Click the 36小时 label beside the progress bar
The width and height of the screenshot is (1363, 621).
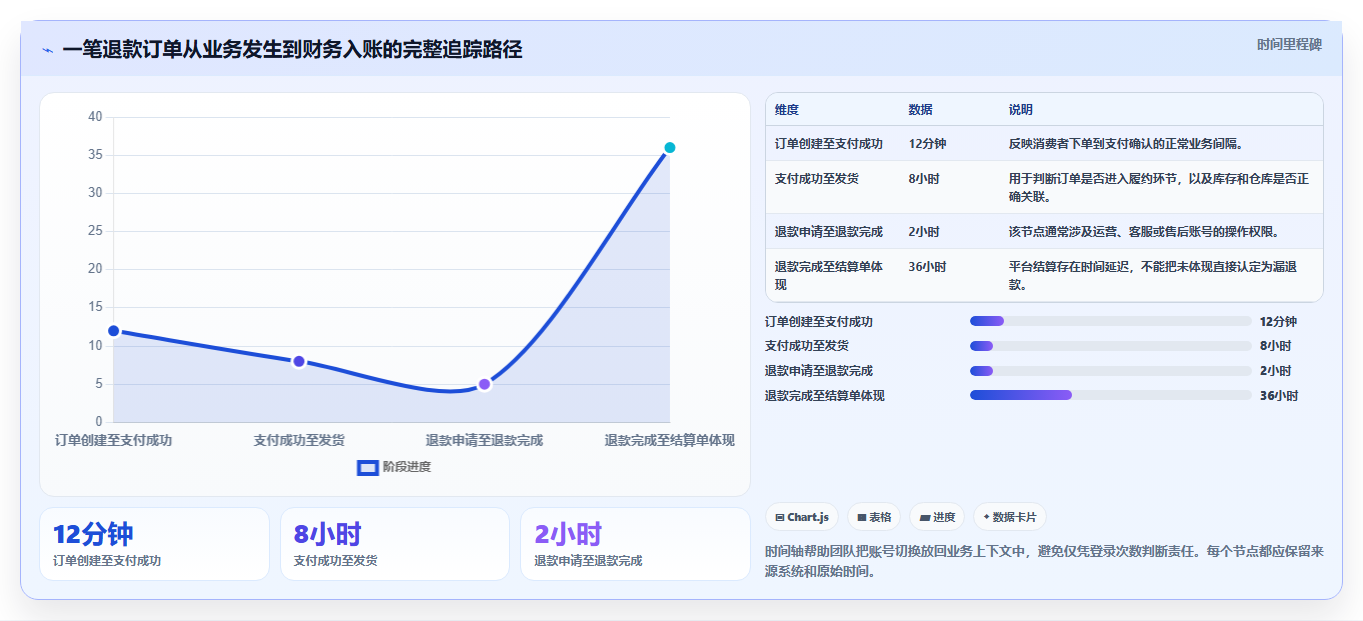tap(1279, 396)
